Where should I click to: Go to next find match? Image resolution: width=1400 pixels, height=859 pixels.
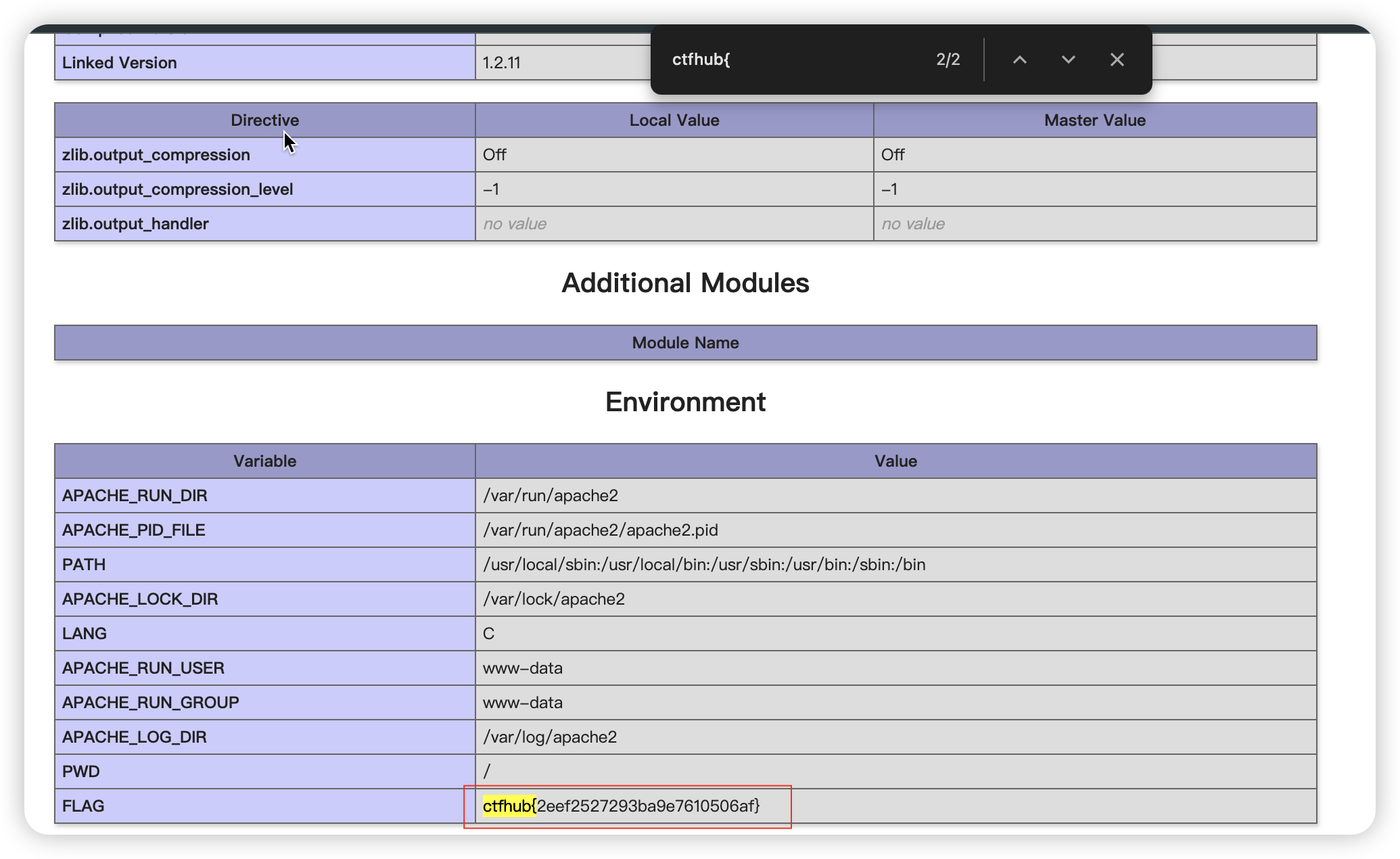pyautogui.click(x=1068, y=60)
